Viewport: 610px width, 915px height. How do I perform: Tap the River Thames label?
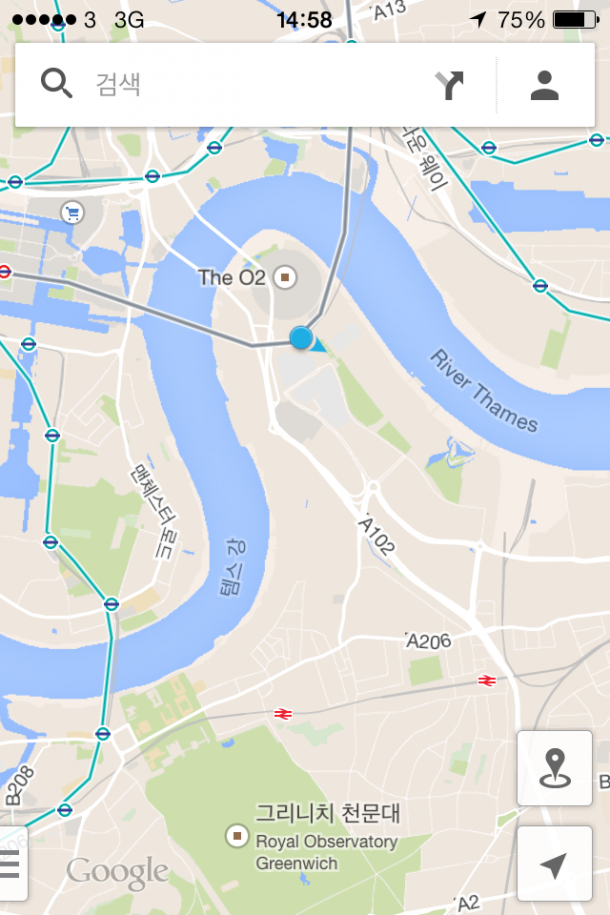484,391
